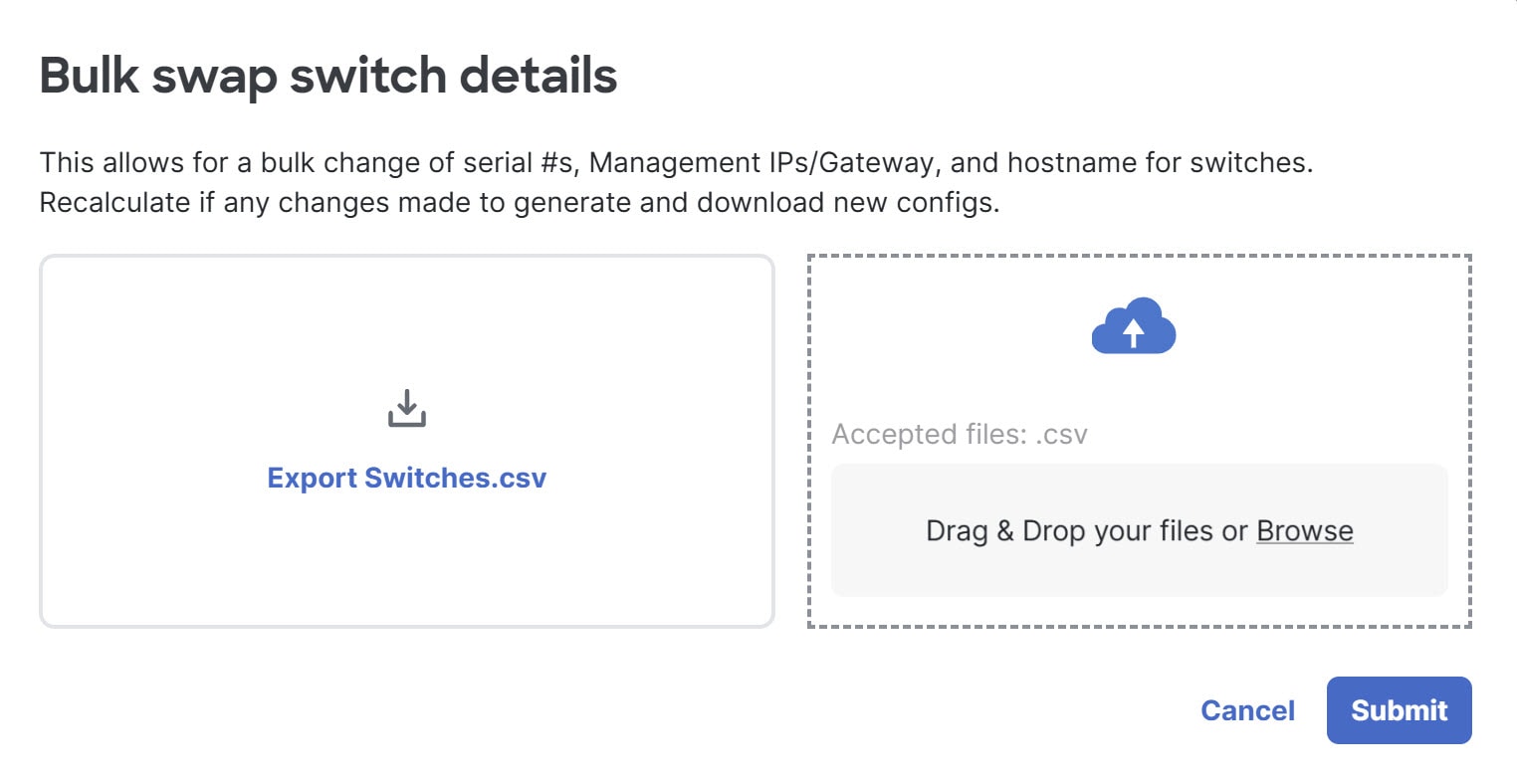Click the word 'Bulk' in the title
1517x784 pixels.
coord(90,76)
